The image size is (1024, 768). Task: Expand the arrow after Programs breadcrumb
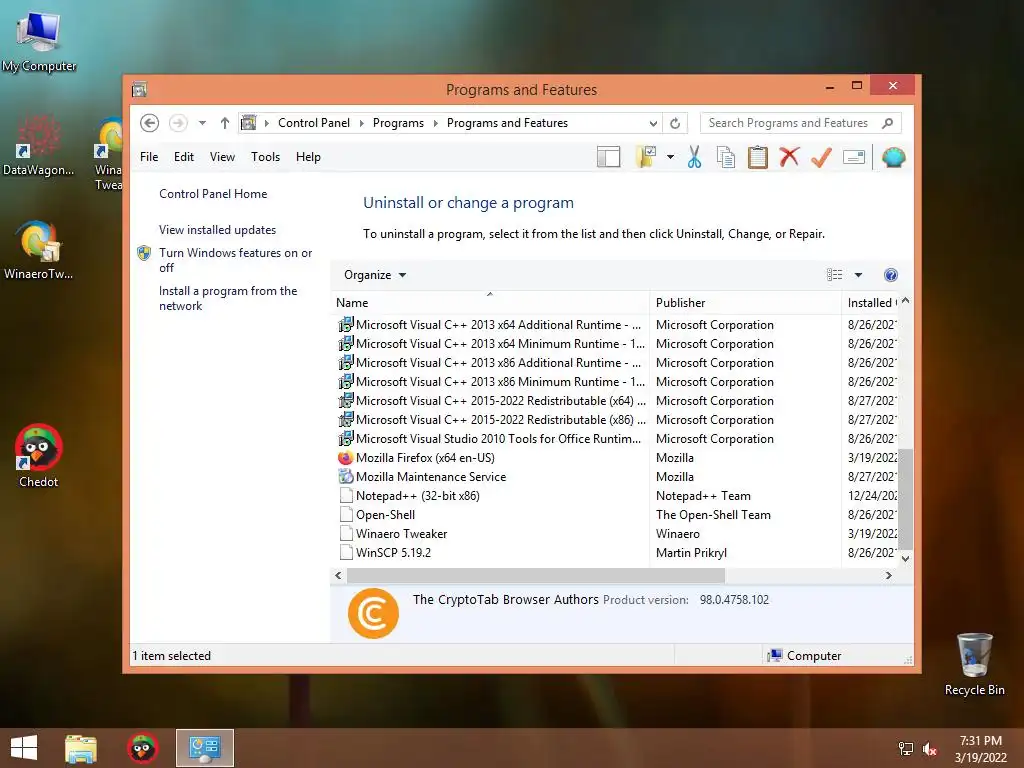(x=436, y=123)
